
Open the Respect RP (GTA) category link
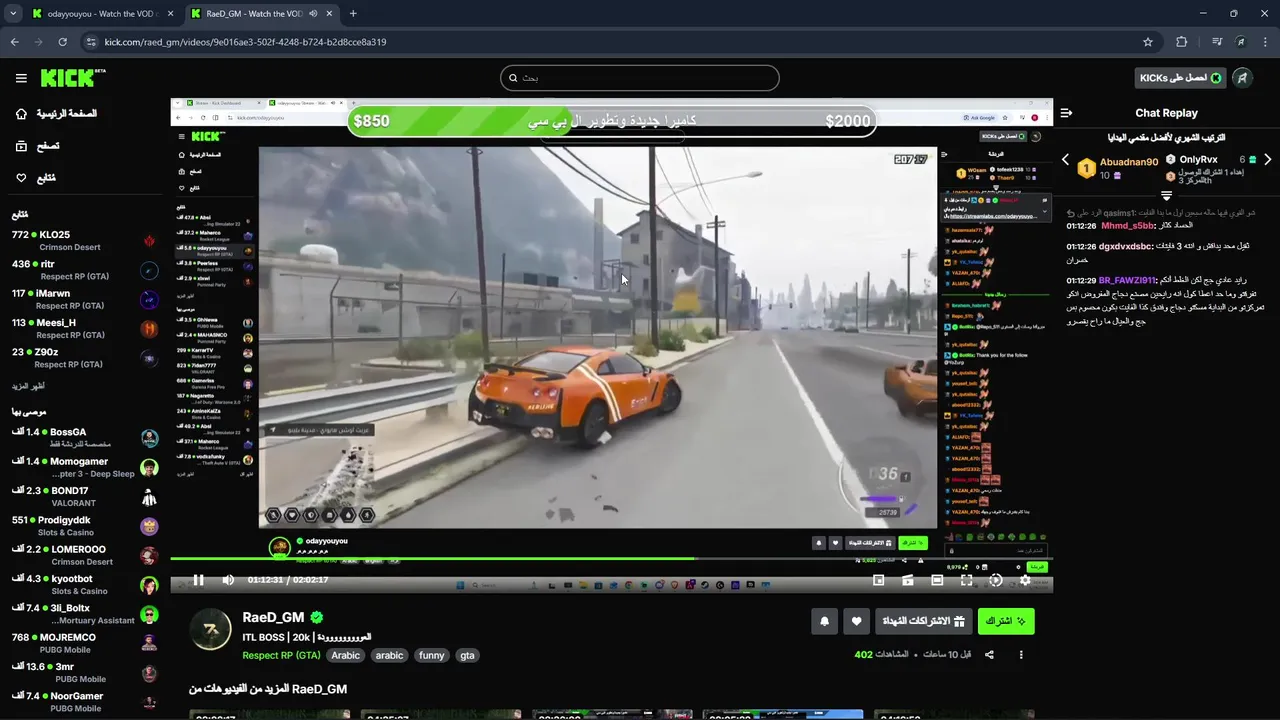point(281,656)
